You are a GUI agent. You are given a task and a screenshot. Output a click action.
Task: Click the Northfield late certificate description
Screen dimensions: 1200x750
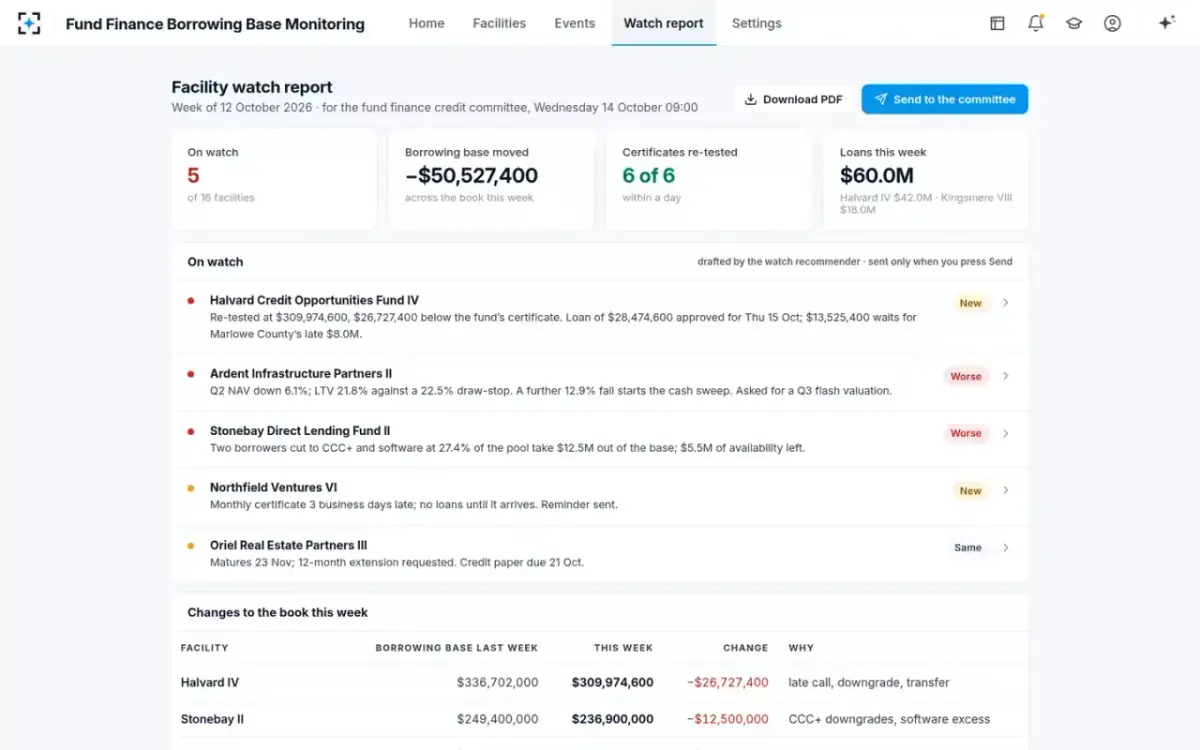414,505
